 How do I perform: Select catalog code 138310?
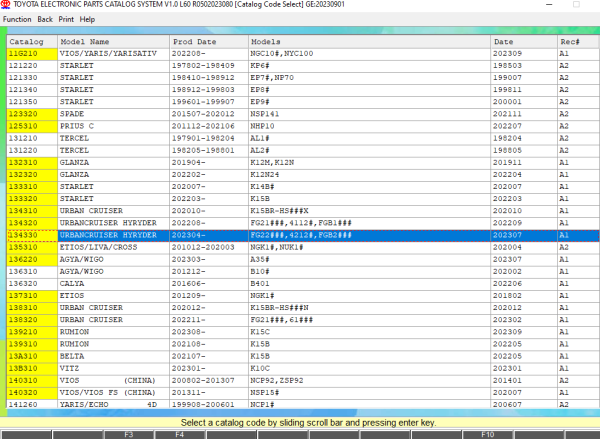32,308
